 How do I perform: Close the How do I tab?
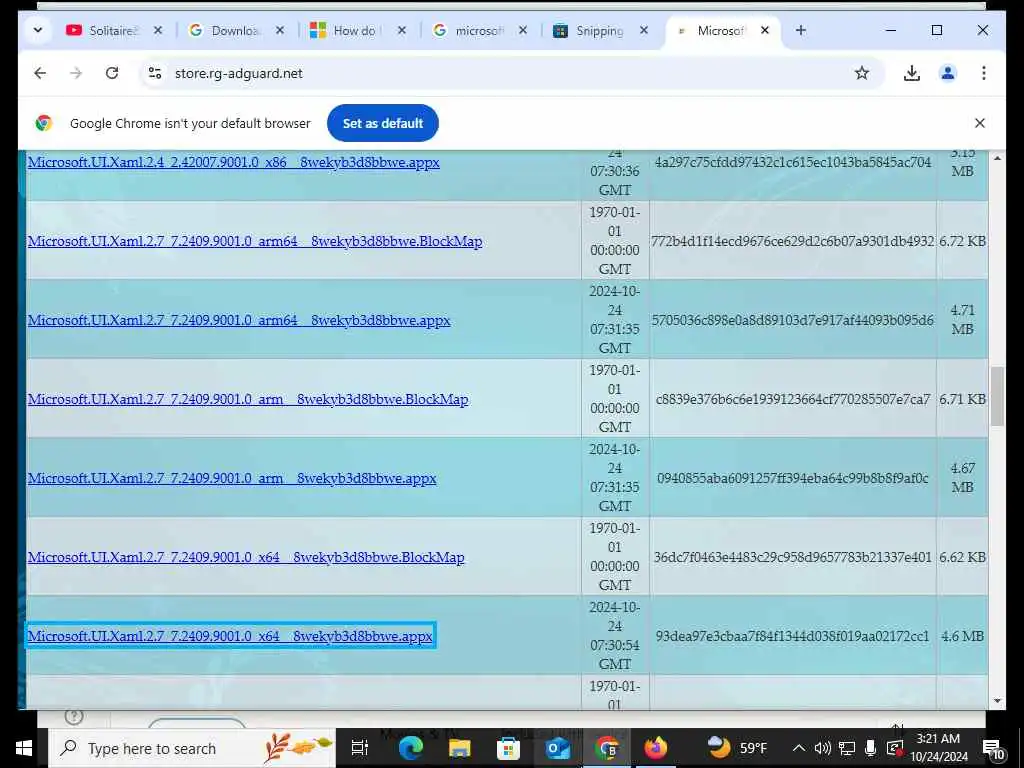click(402, 30)
